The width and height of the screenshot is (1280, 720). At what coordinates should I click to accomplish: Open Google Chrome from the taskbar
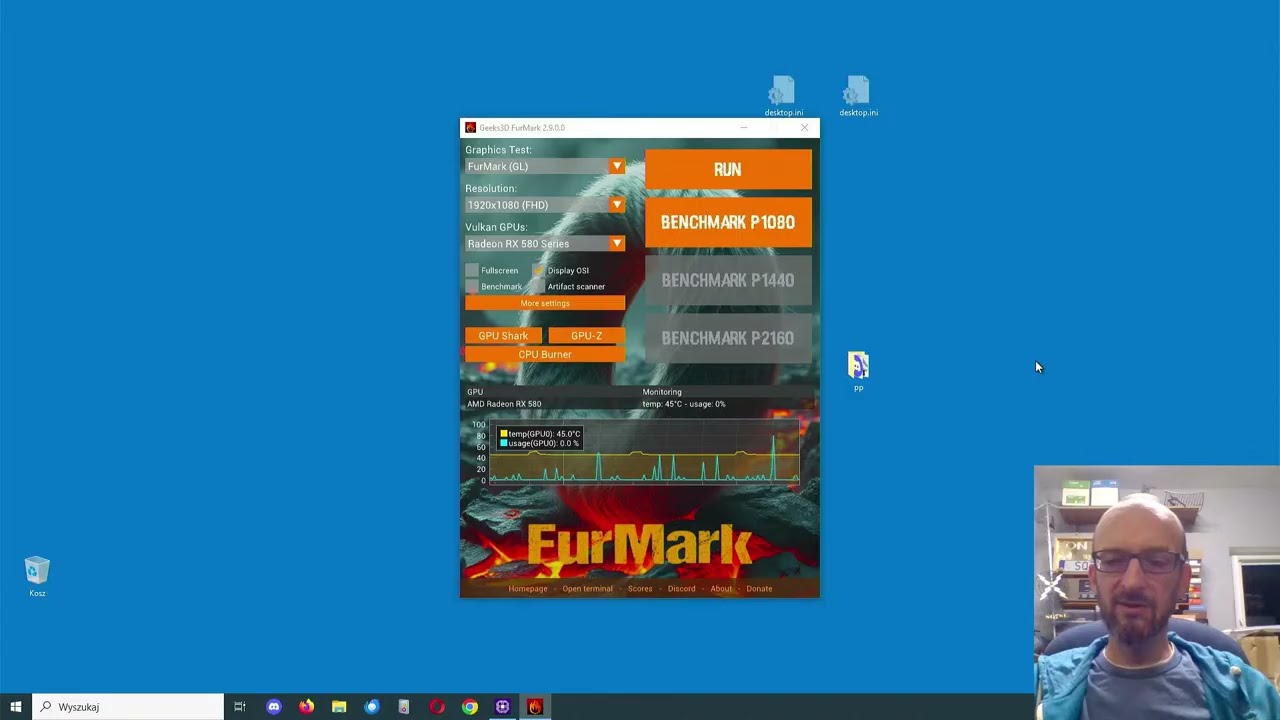point(470,707)
